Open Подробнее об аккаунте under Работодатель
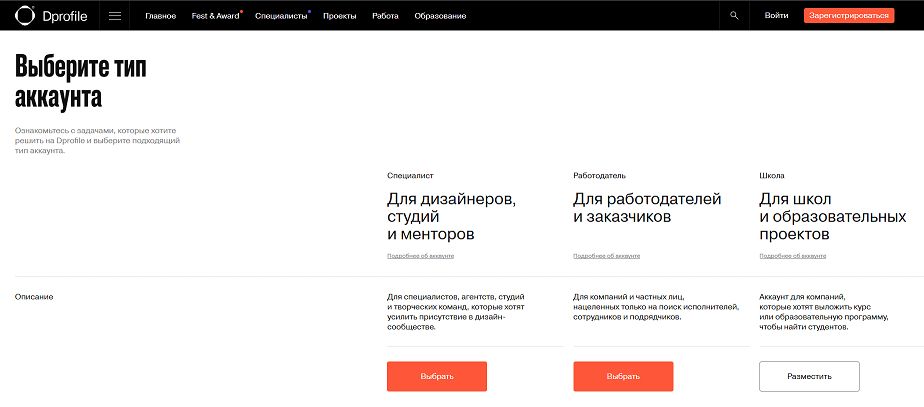924x407 pixels. click(606, 256)
